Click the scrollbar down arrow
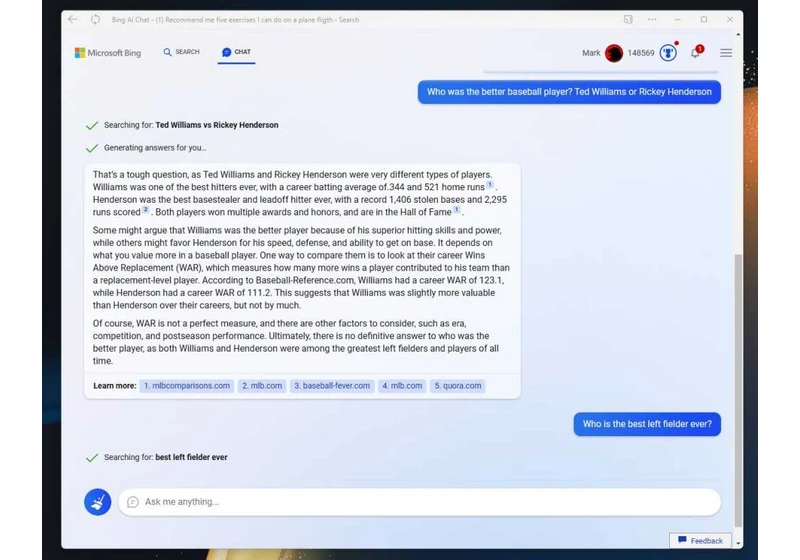 click(738, 544)
